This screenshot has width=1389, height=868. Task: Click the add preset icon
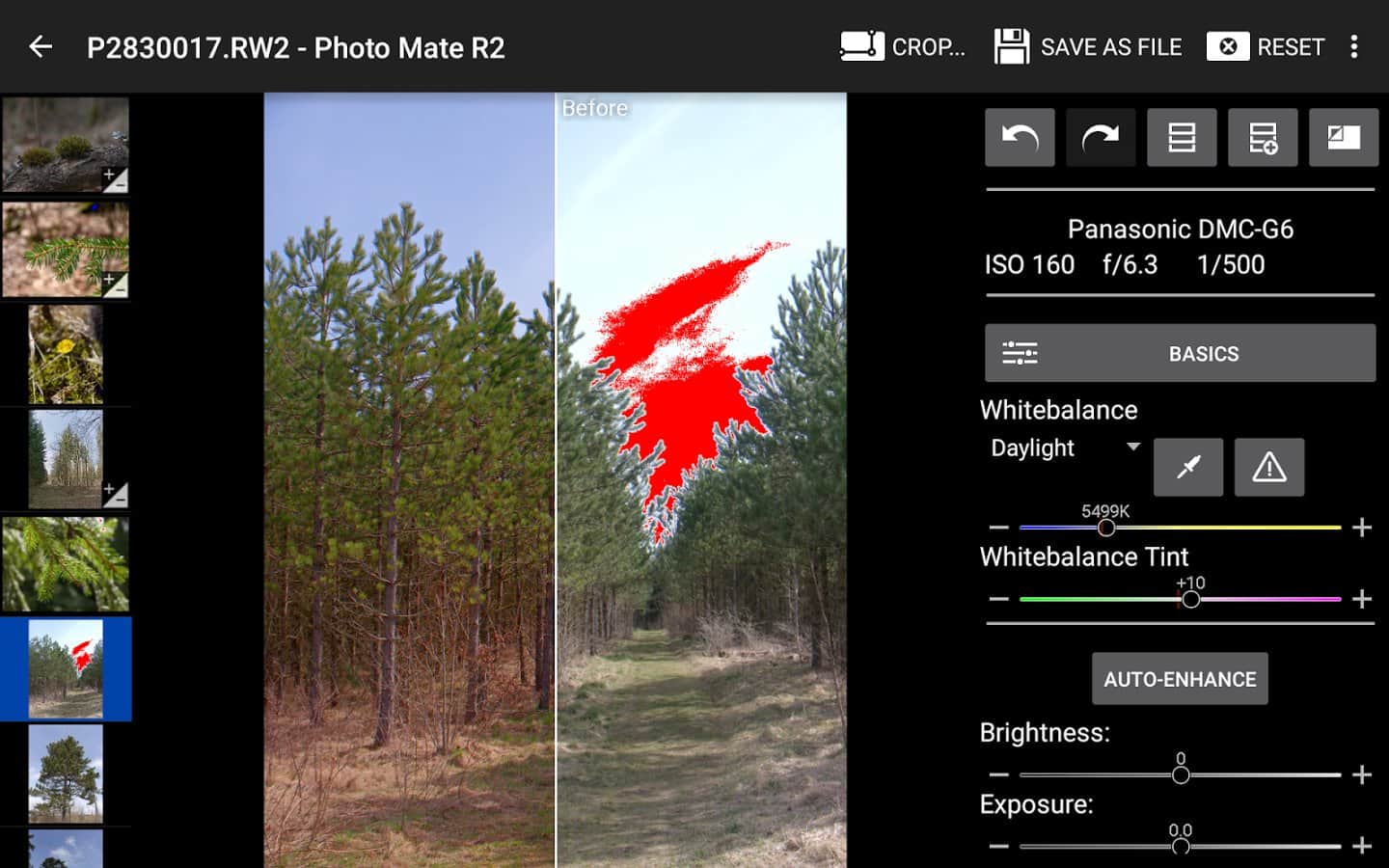click(1263, 138)
